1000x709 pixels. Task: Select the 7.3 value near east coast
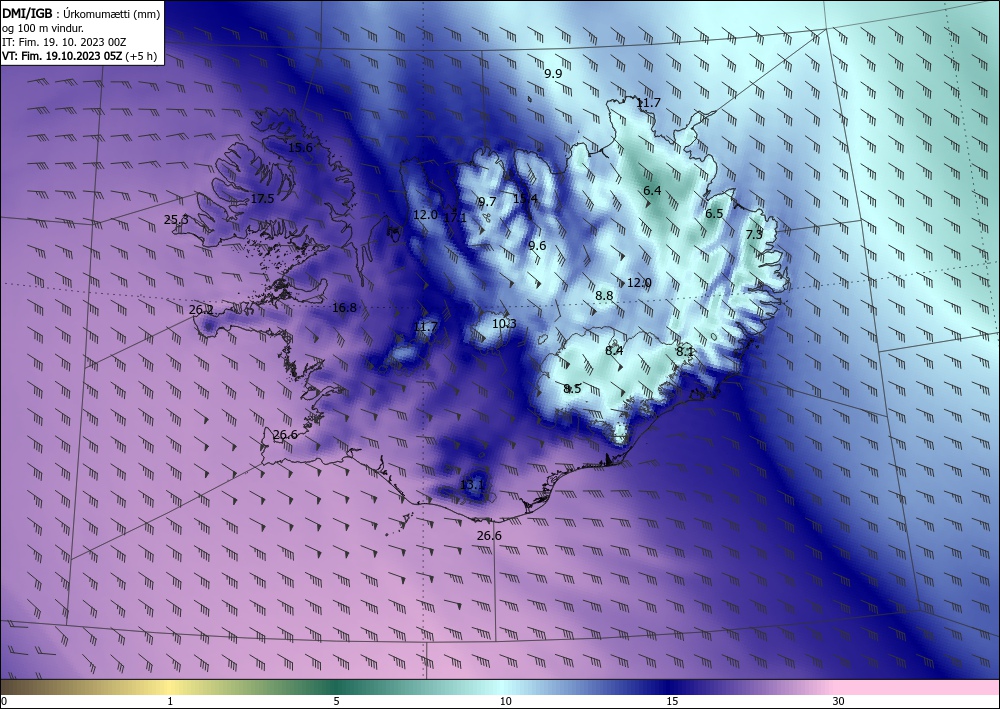click(x=754, y=234)
